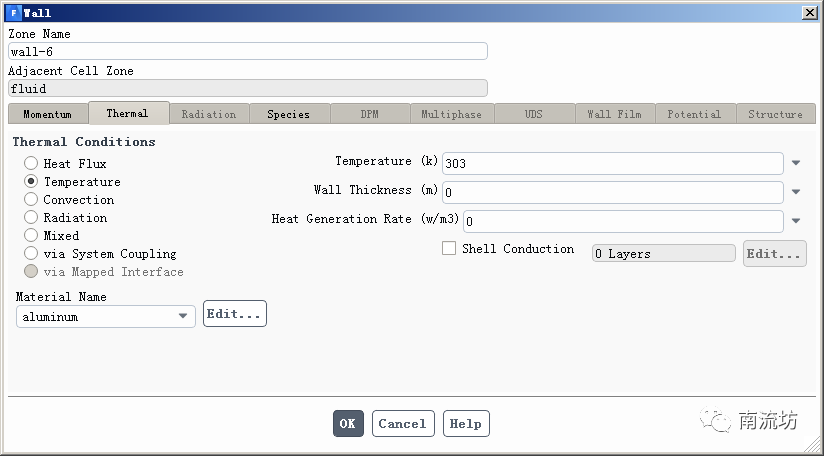Image resolution: width=824 pixels, height=456 pixels.
Task: Enable the Shell Conduction checkbox
Action: point(449,249)
